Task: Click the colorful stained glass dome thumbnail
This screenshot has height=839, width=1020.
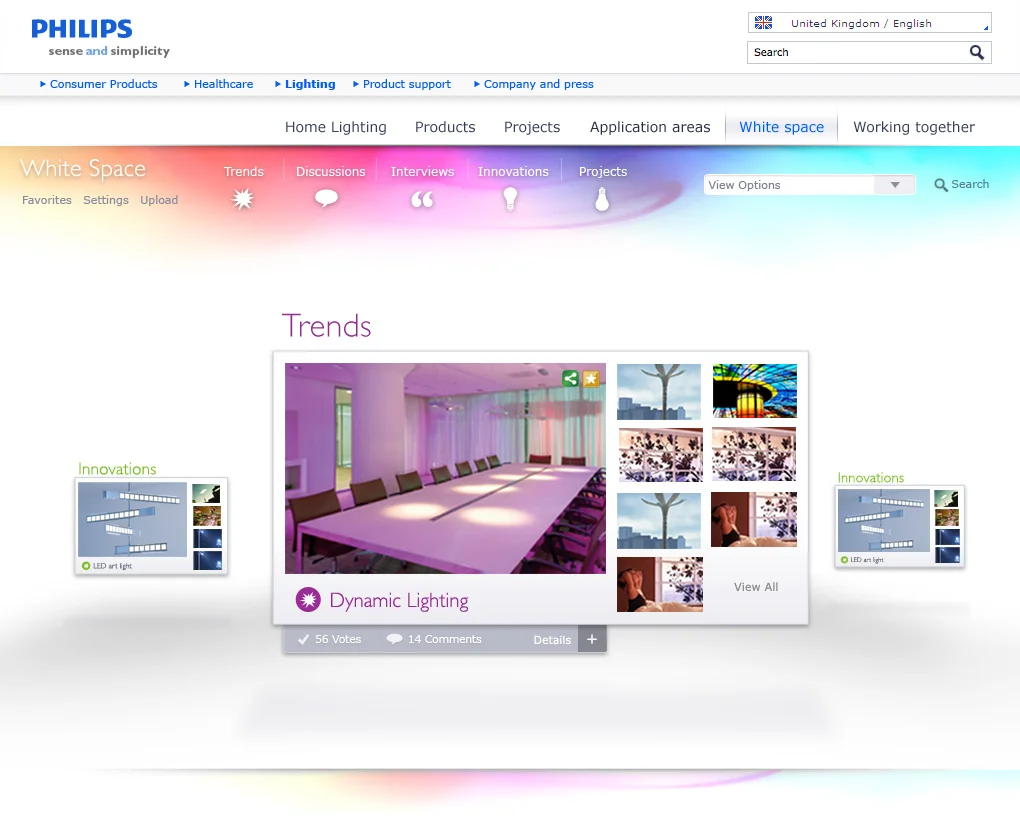Action: click(755, 391)
